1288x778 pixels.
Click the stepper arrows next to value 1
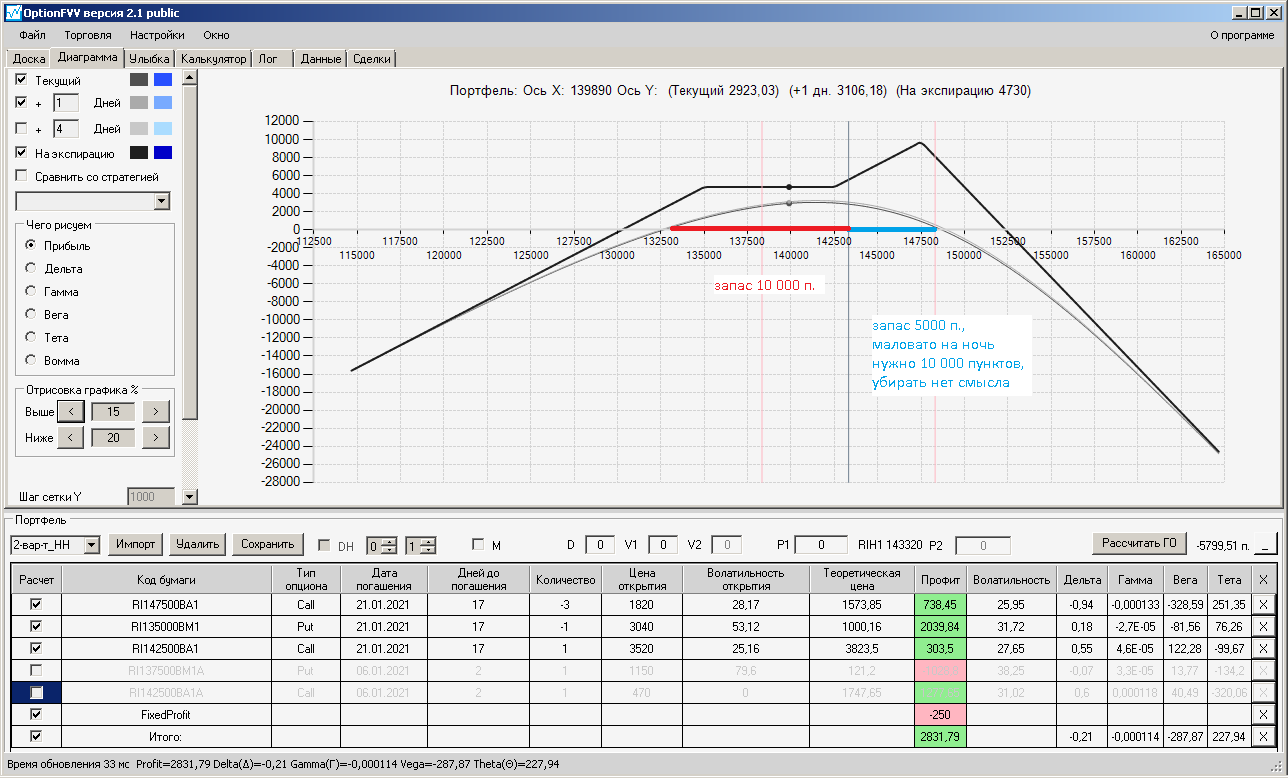coord(428,545)
